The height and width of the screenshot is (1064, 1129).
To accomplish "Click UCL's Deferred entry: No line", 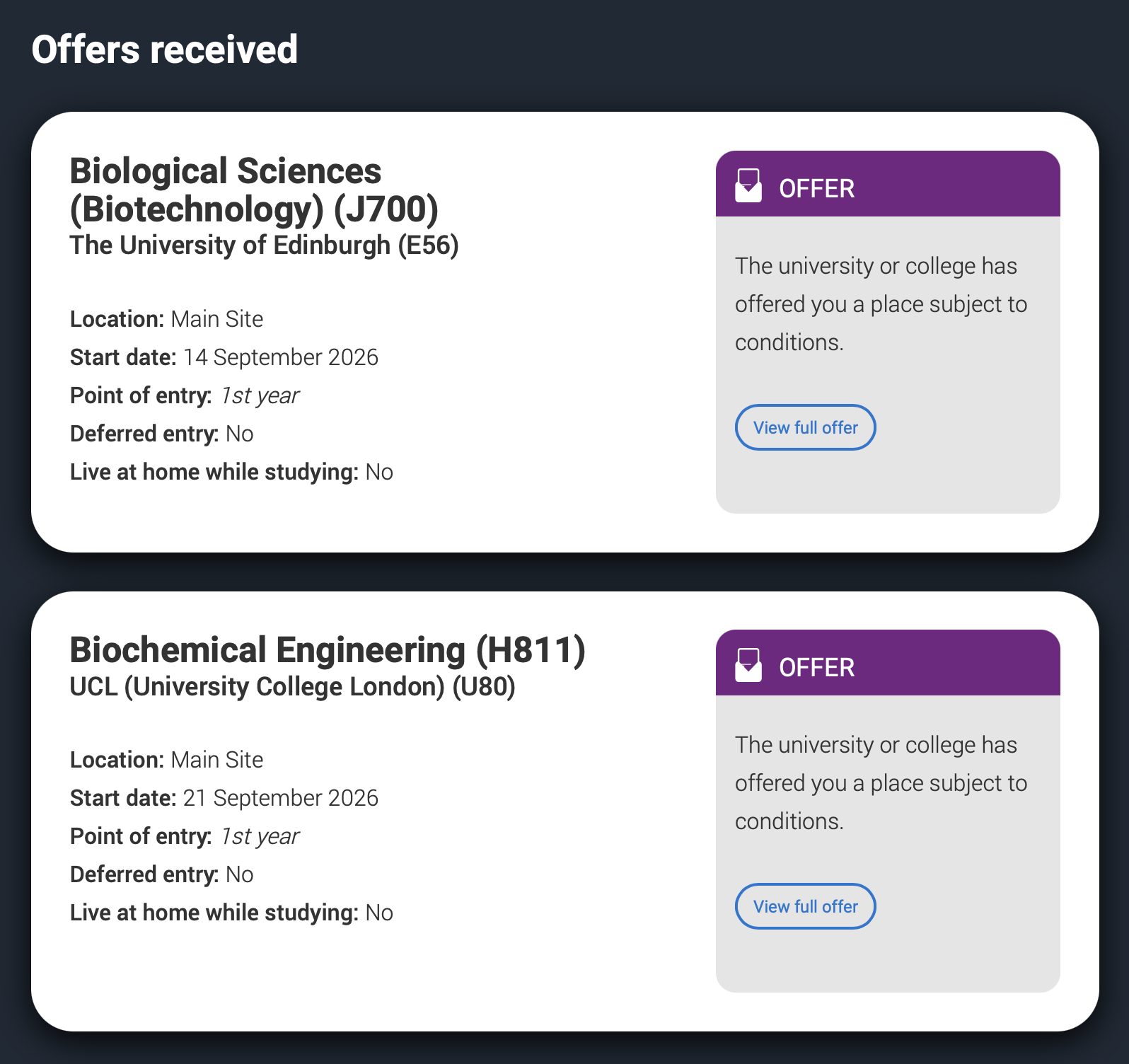I will tap(161, 874).
